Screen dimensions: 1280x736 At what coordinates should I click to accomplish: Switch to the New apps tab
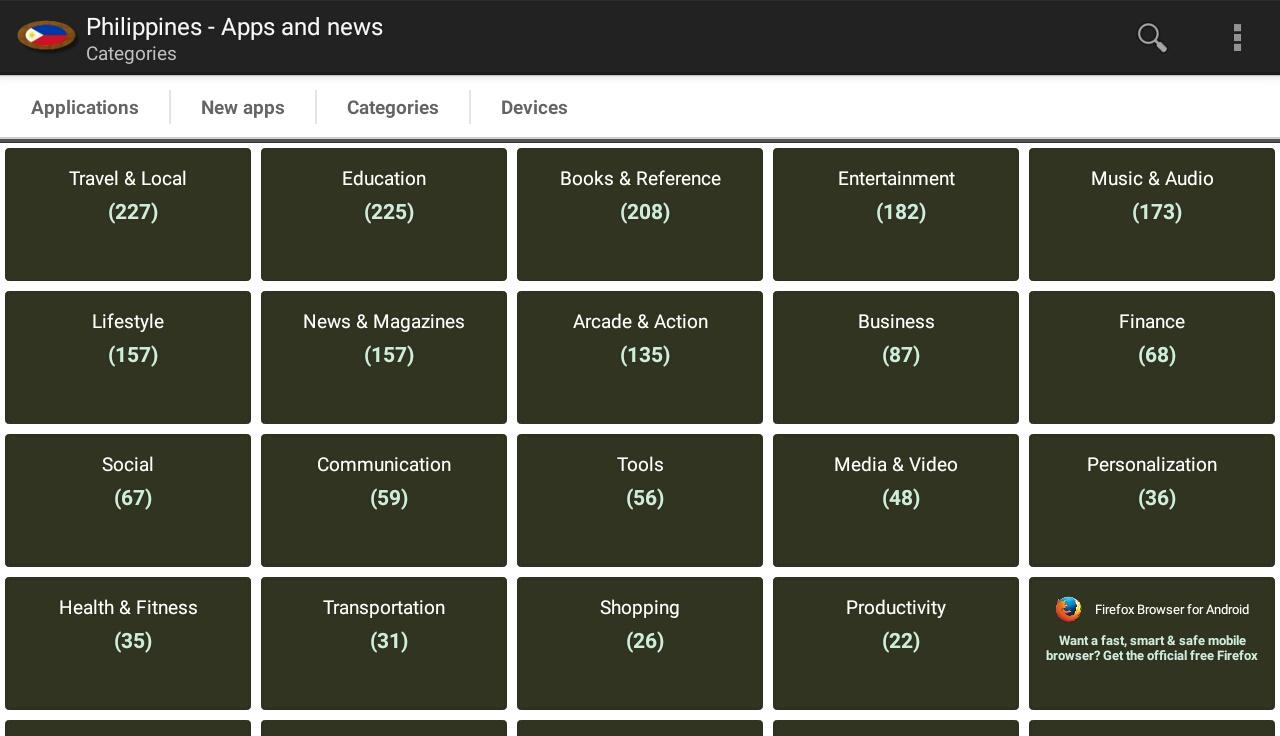click(243, 107)
